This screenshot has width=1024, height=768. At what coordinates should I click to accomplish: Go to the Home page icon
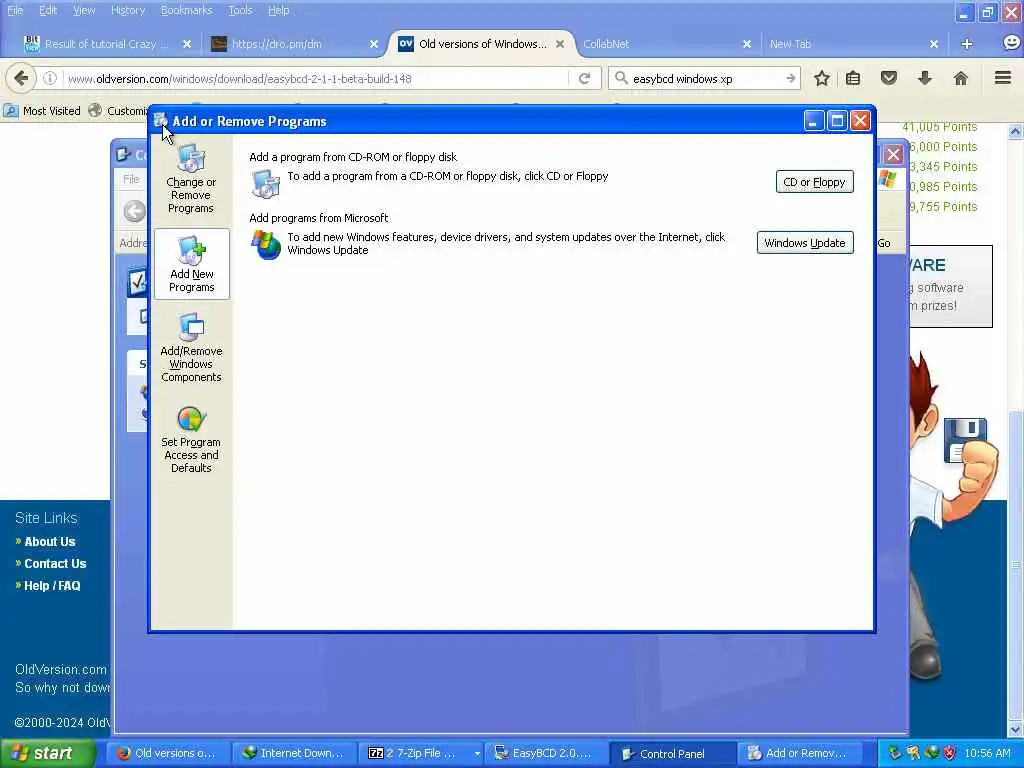(x=961, y=79)
